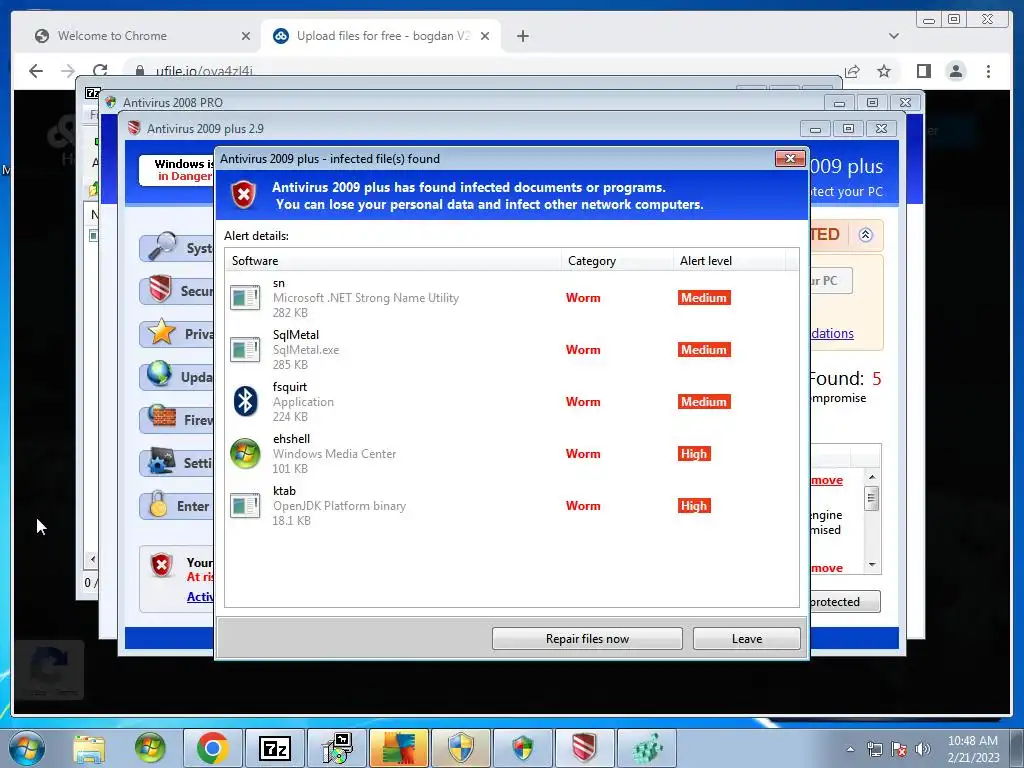Click the 'OpenJDK Platform binary' description text
Image resolution: width=1024 pixels, height=768 pixels.
(x=339, y=506)
